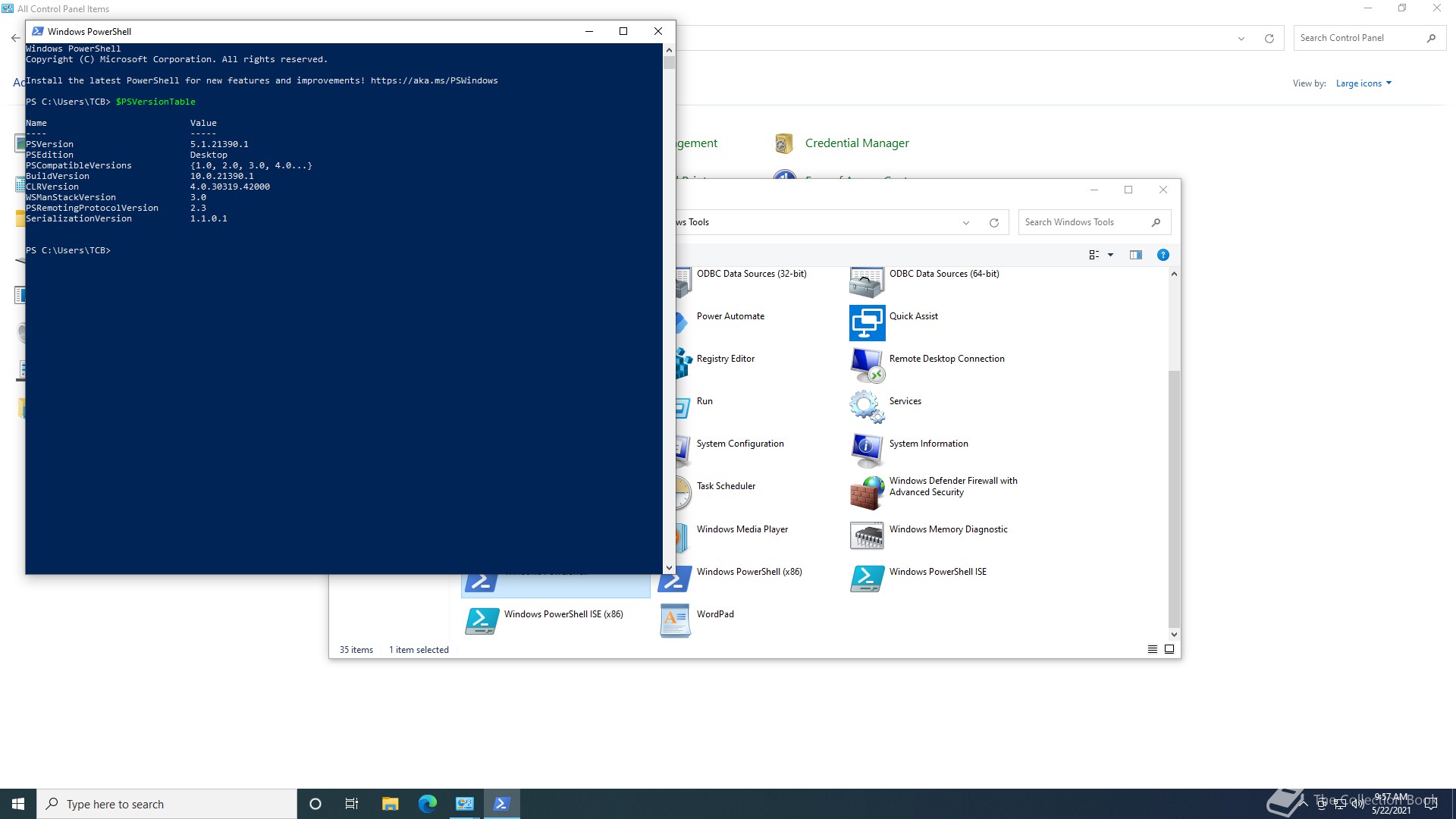Select Power Automate item
Screen dimensions: 1456x819
pos(730,316)
